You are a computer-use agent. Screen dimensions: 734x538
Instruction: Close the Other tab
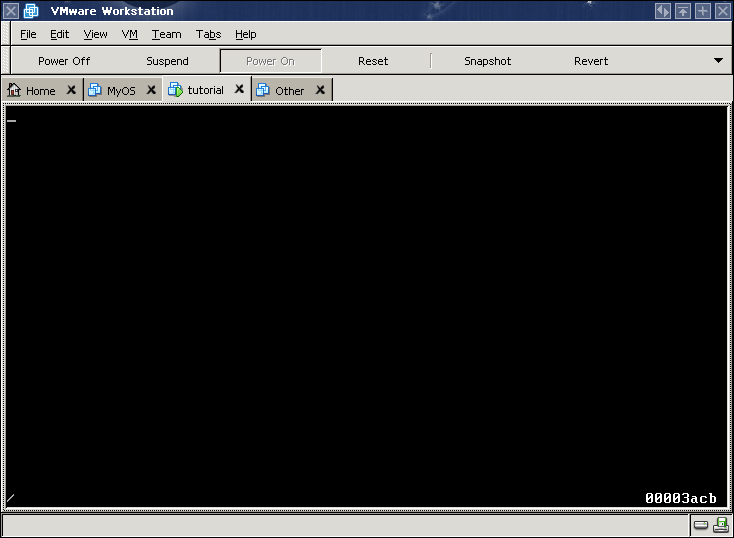pyautogui.click(x=320, y=89)
